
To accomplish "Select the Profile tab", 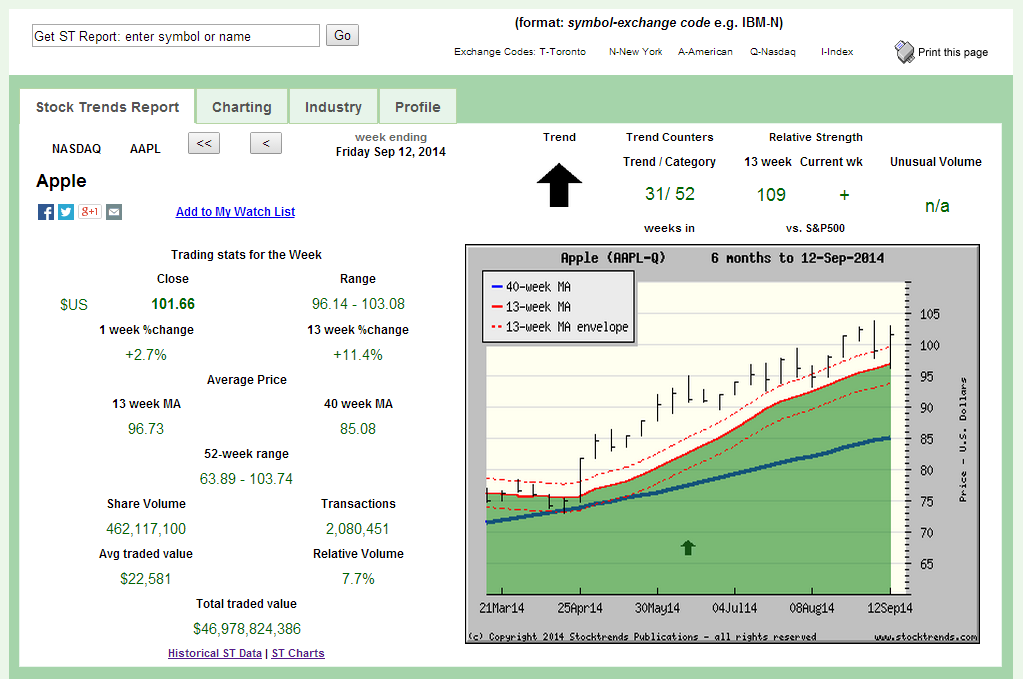I will point(417,107).
